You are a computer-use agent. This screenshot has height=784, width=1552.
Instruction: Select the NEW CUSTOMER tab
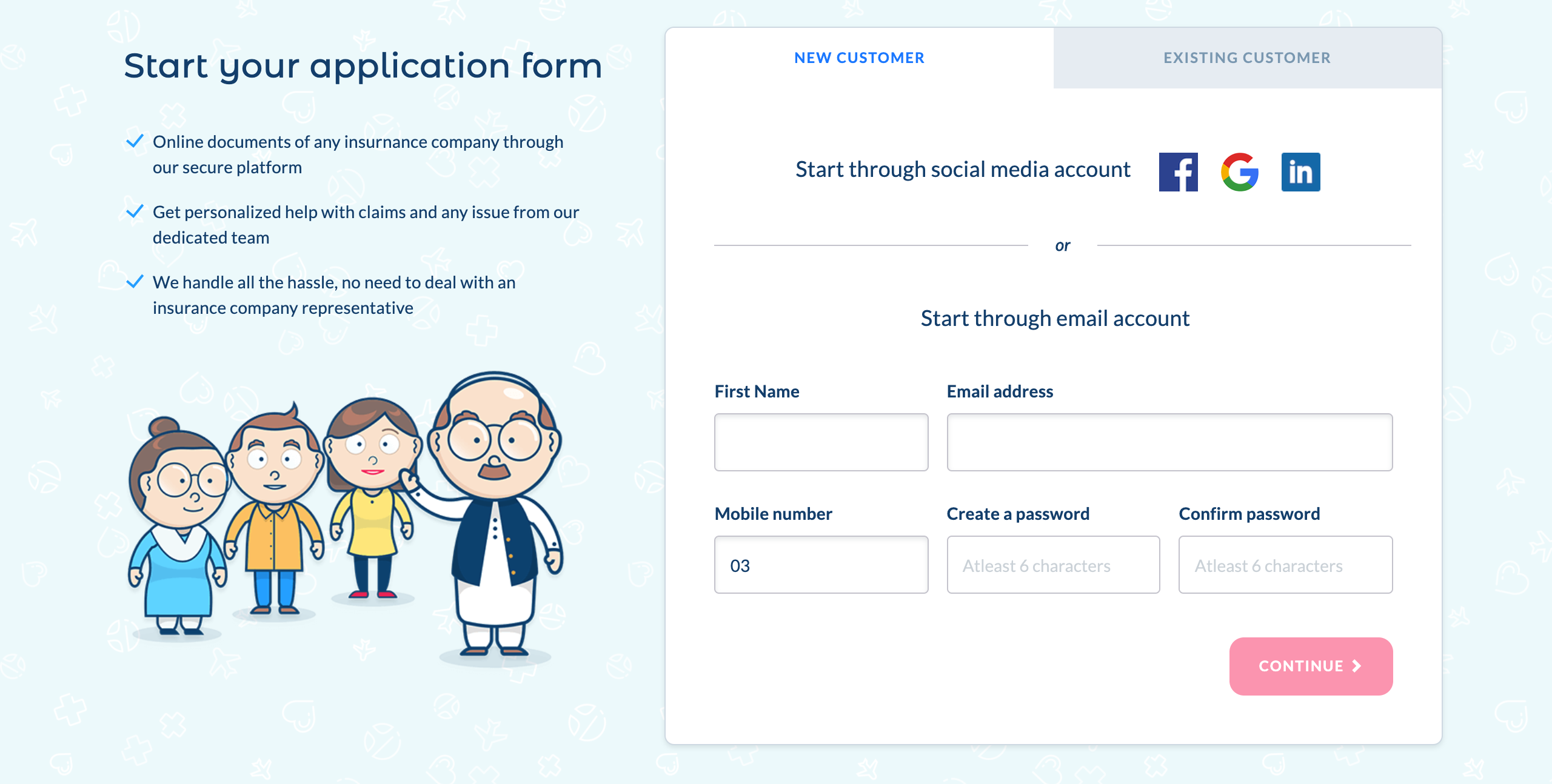[859, 57]
